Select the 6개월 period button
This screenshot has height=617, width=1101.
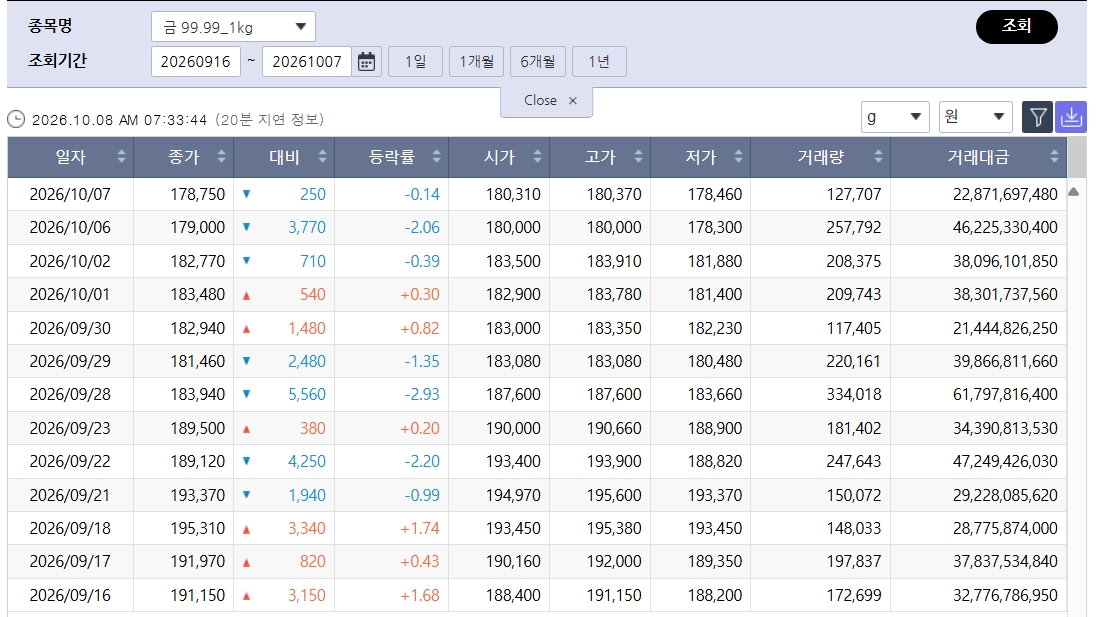(x=538, y=62)
